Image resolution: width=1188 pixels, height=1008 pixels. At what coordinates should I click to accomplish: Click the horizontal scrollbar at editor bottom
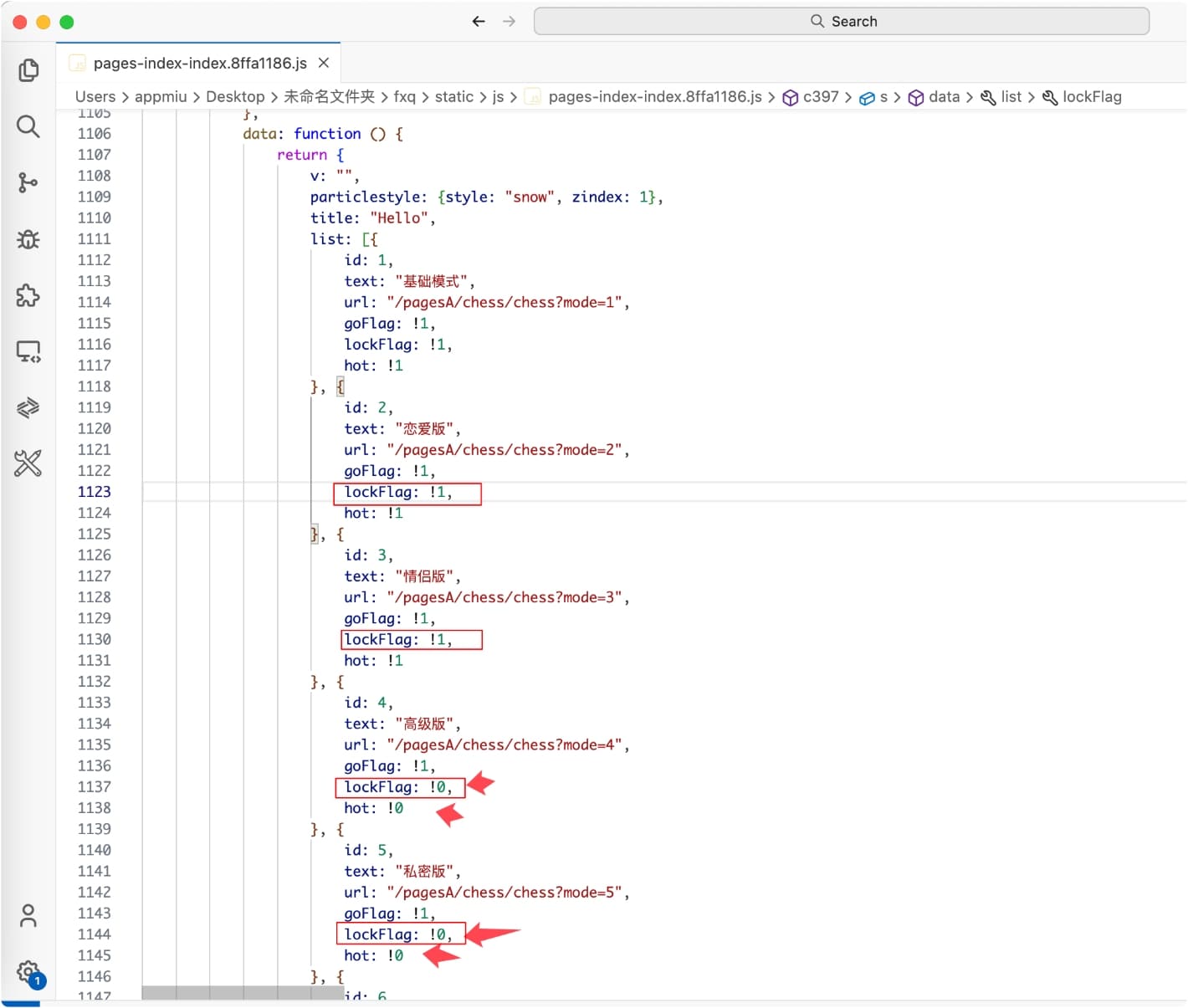(243, 993)
